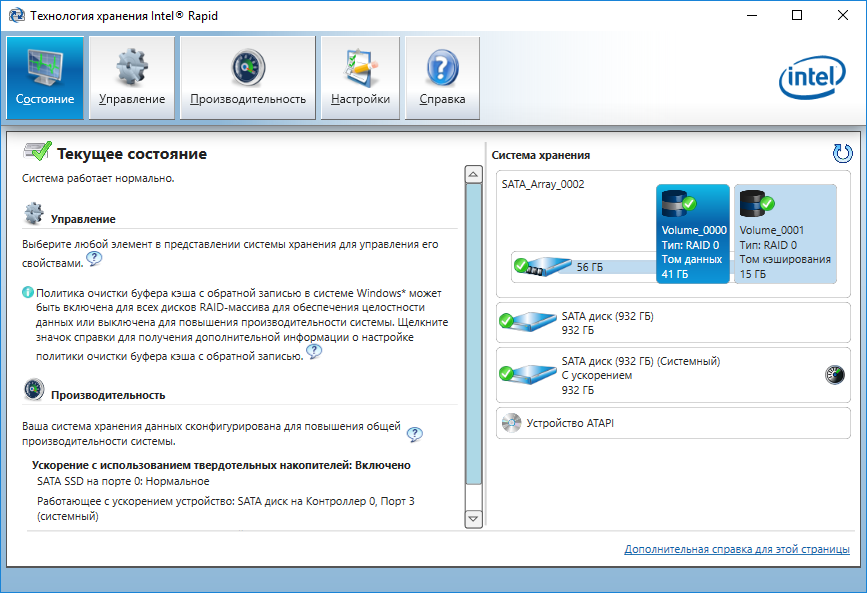Open help bubble in Производительность section

tap(414, 434)
